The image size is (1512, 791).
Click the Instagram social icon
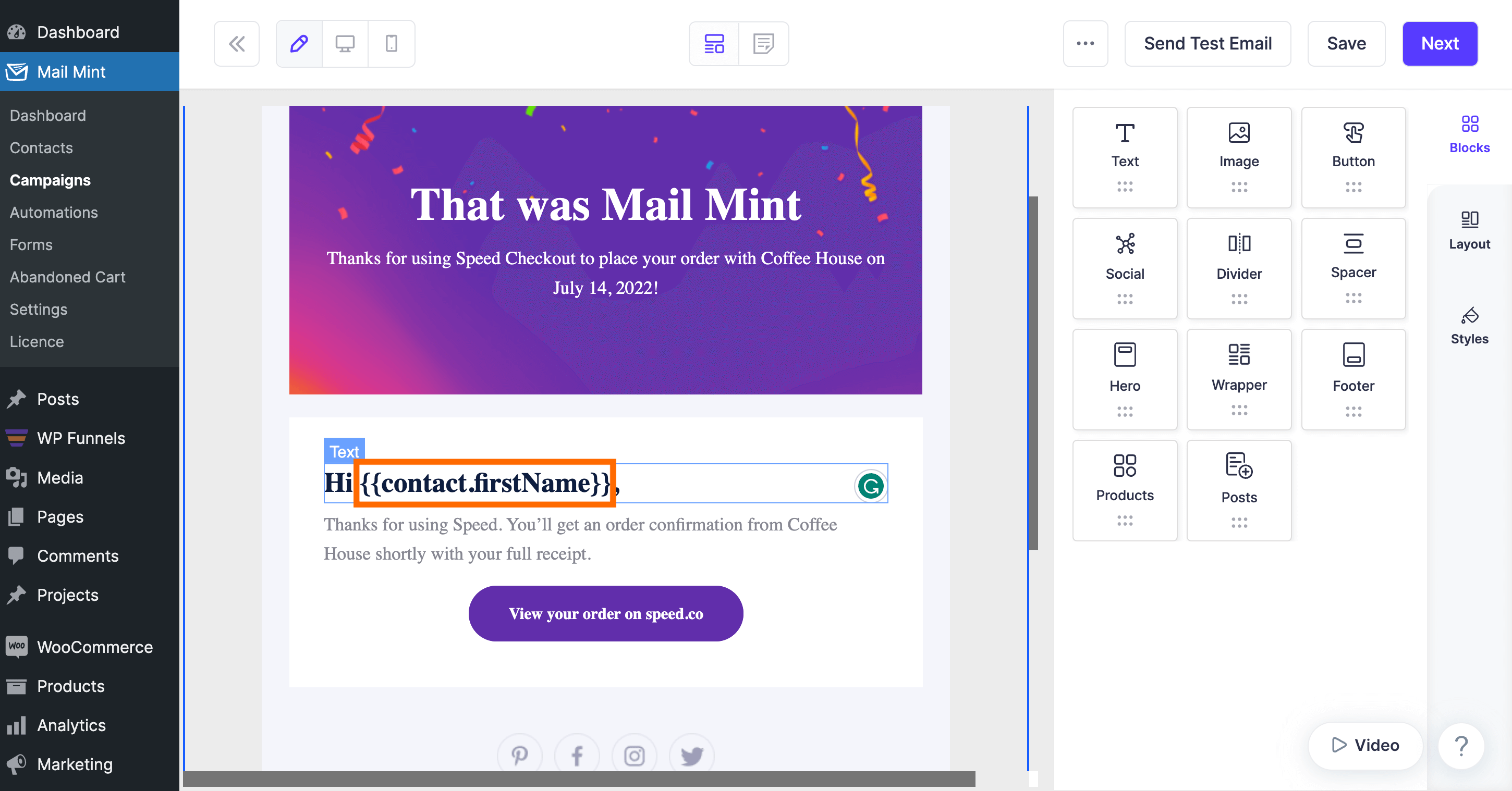click(634, 755)
